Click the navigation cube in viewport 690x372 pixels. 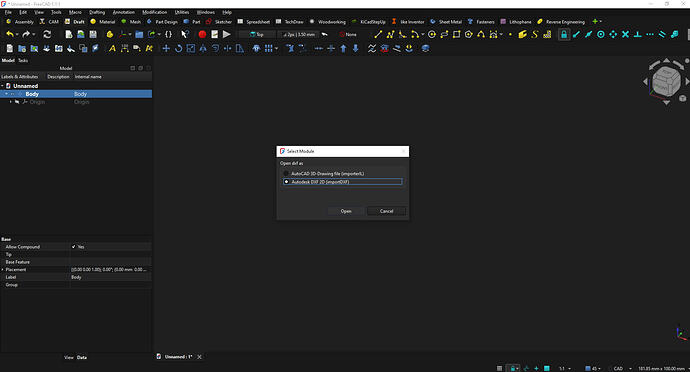coord(666,82)
